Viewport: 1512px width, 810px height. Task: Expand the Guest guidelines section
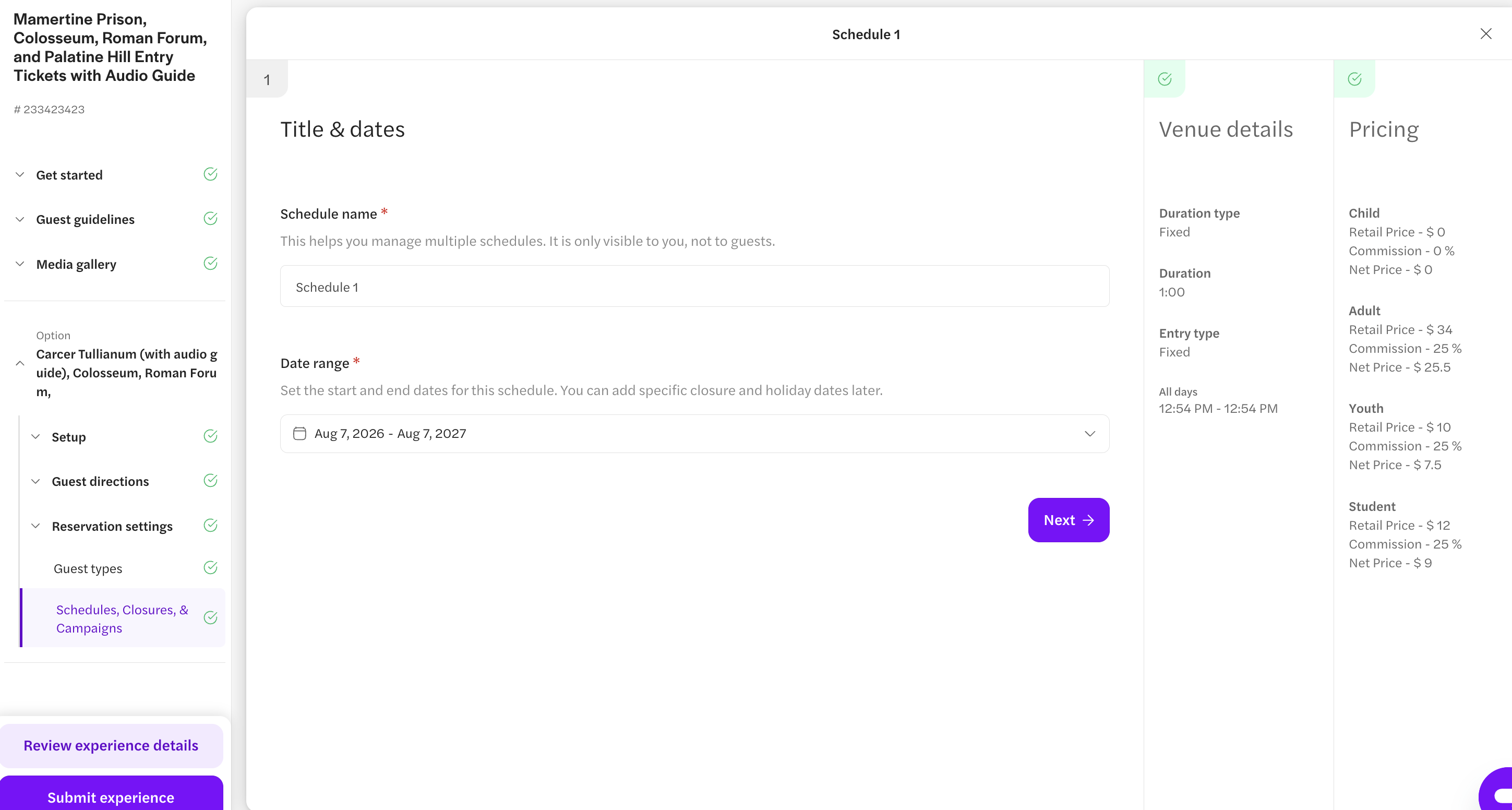point(20,220)
